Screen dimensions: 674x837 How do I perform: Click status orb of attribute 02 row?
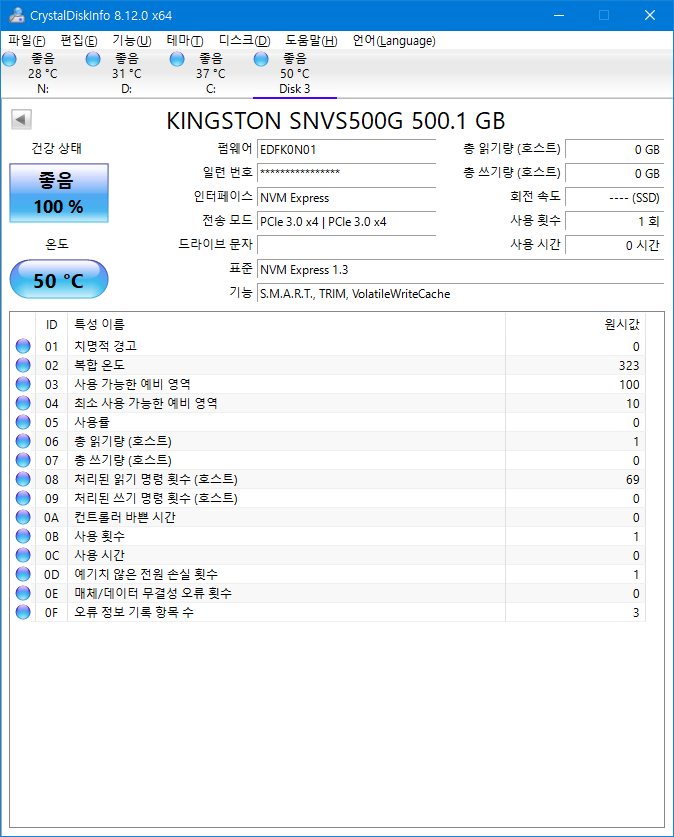(23, 365)
